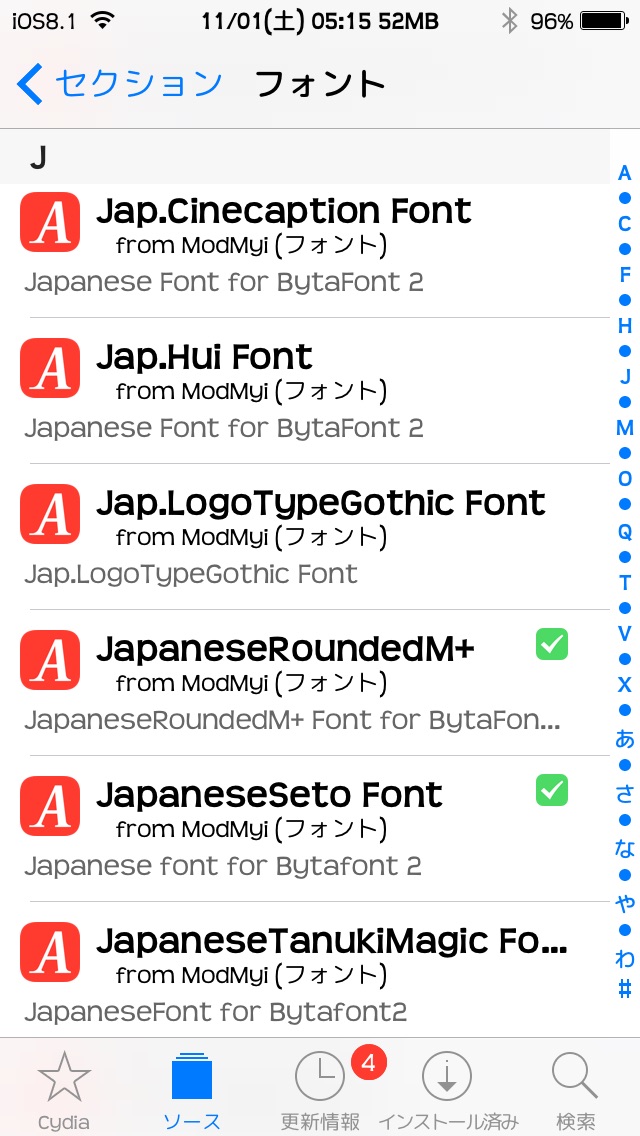
Task: Tap the JapaneseRoundedM+ package icon
Action: (x=50, y=660)
